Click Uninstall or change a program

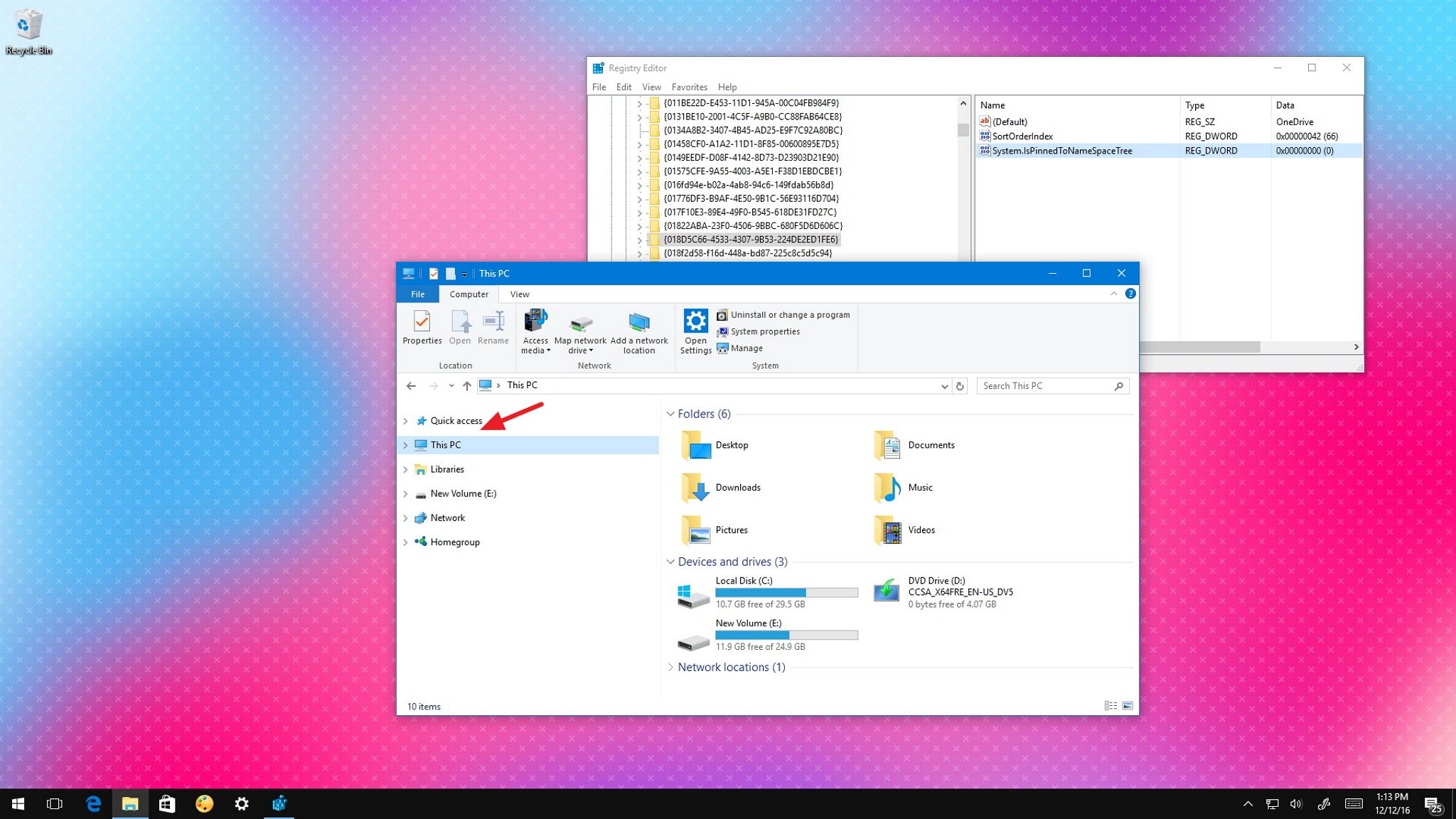(x=789, y=314)
